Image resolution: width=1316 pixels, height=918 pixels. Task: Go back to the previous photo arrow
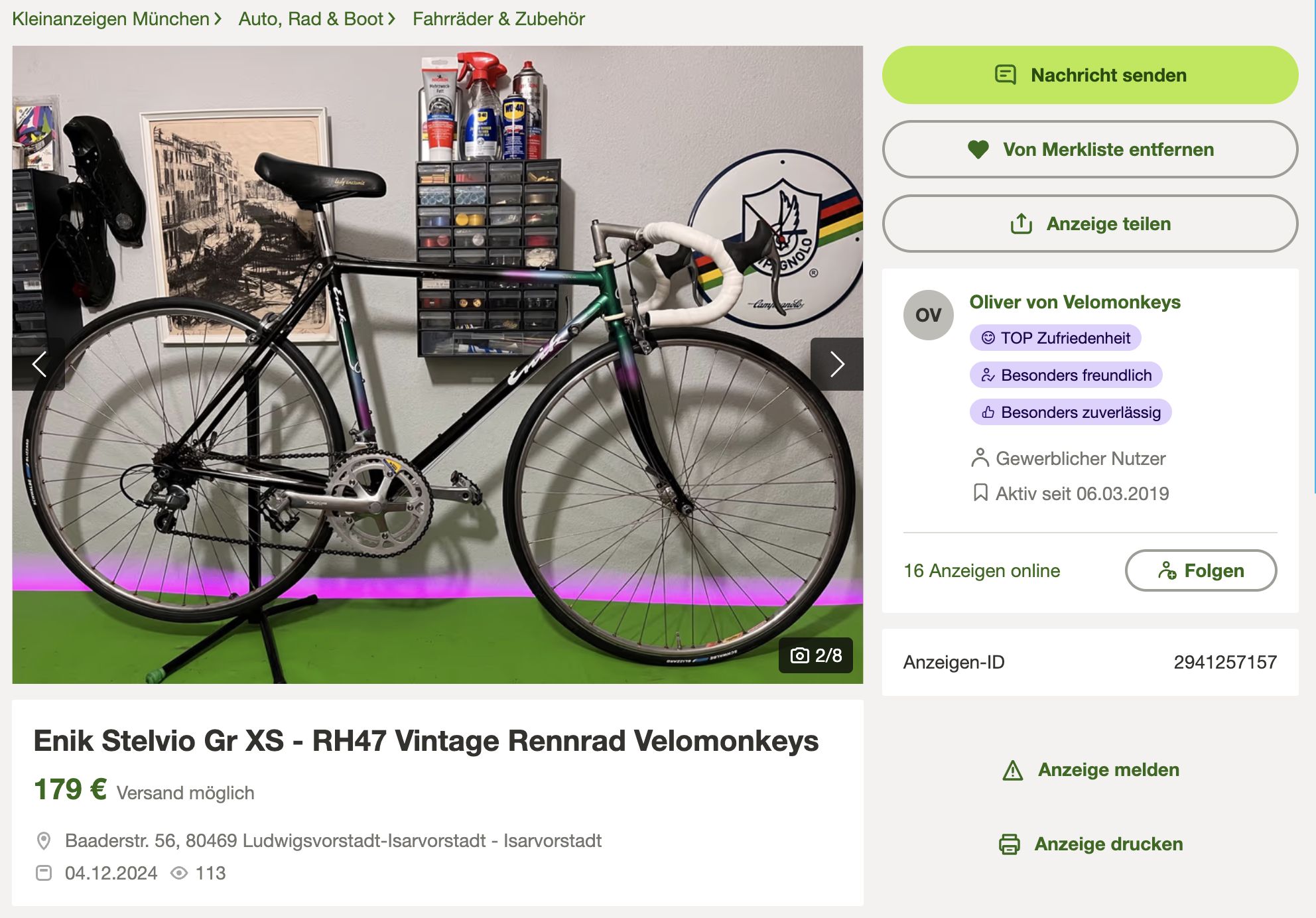(x=38, y=363)
